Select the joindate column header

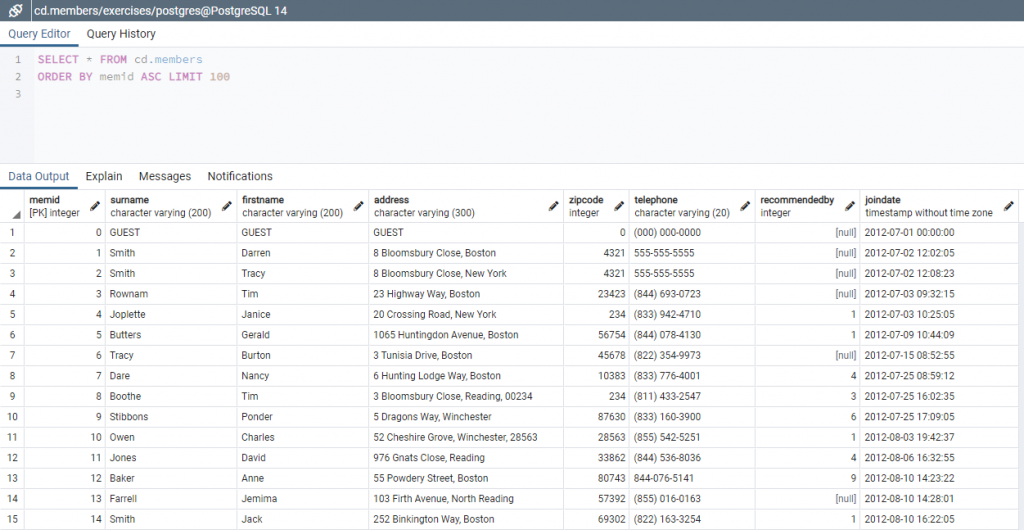click(939, 206)
